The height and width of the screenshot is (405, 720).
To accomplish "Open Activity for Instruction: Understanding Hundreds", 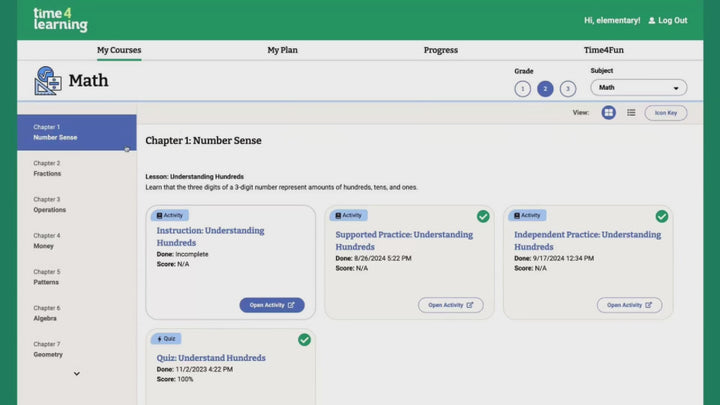I will 272,305.
